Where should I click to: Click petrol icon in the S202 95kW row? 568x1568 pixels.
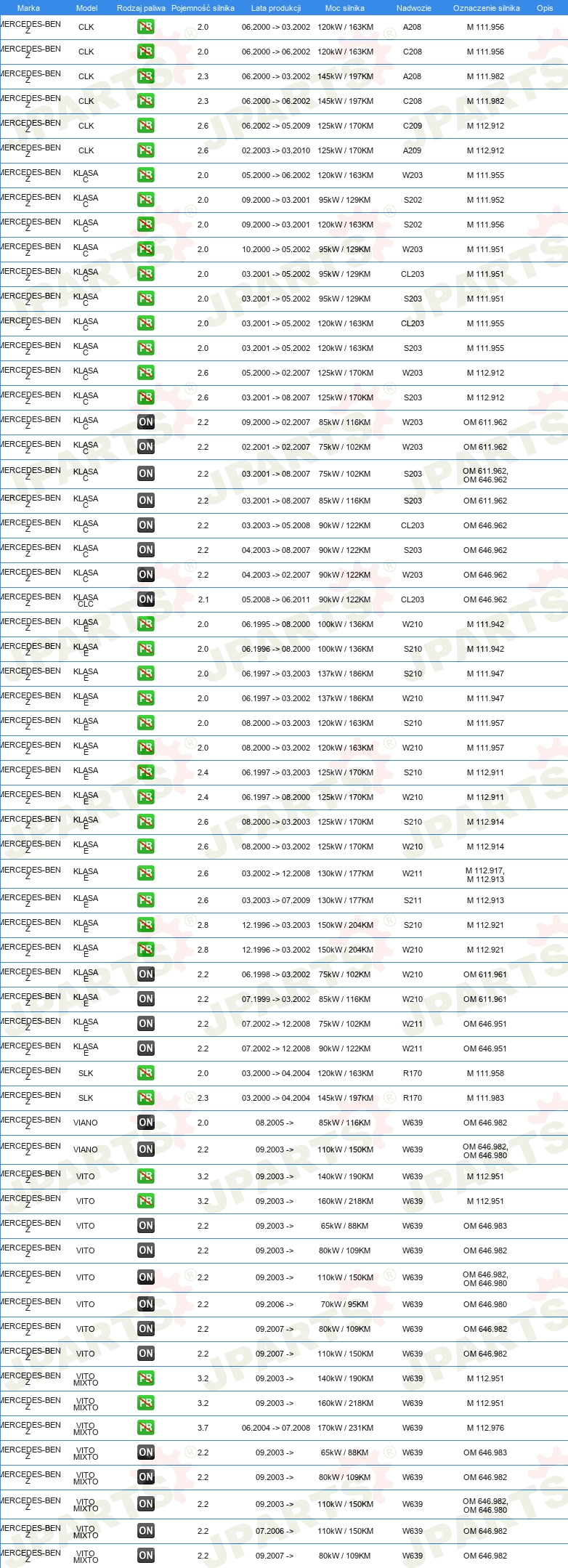145,200
